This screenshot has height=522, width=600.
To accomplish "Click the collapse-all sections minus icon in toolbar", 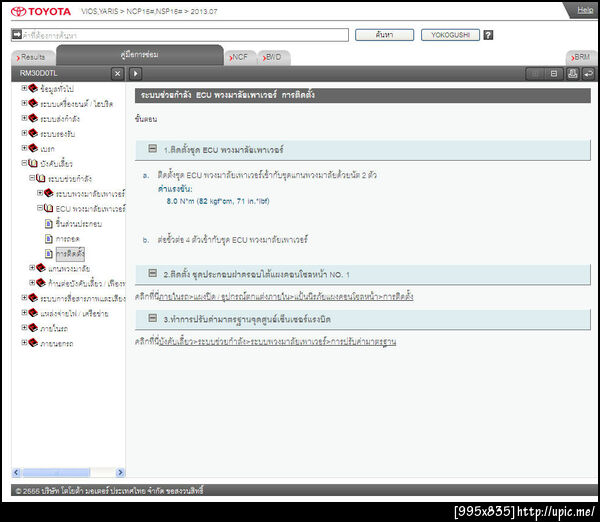I will [554, 73].
